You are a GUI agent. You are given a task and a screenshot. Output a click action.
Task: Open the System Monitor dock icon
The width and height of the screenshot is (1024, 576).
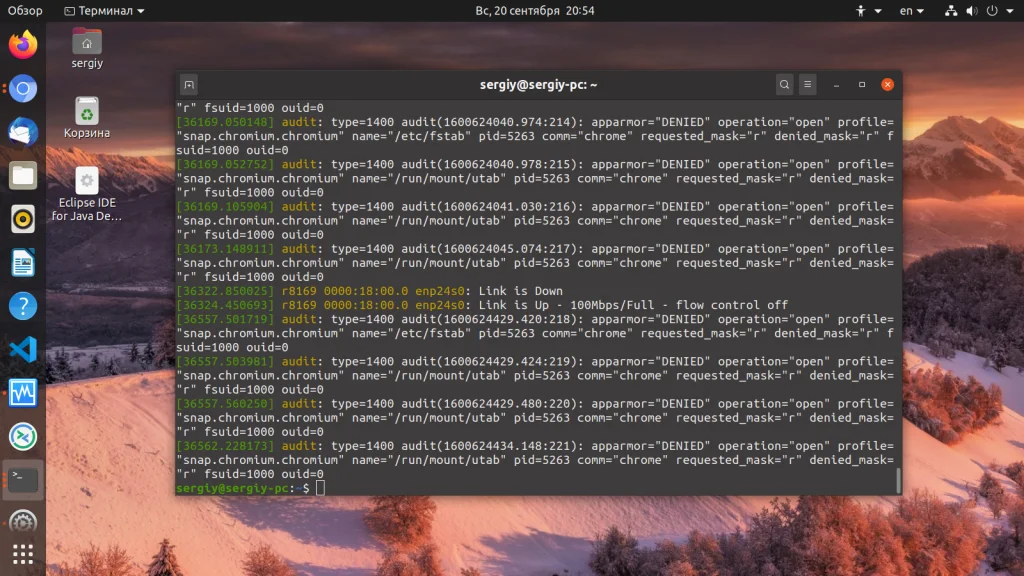(x=23, y=393)
